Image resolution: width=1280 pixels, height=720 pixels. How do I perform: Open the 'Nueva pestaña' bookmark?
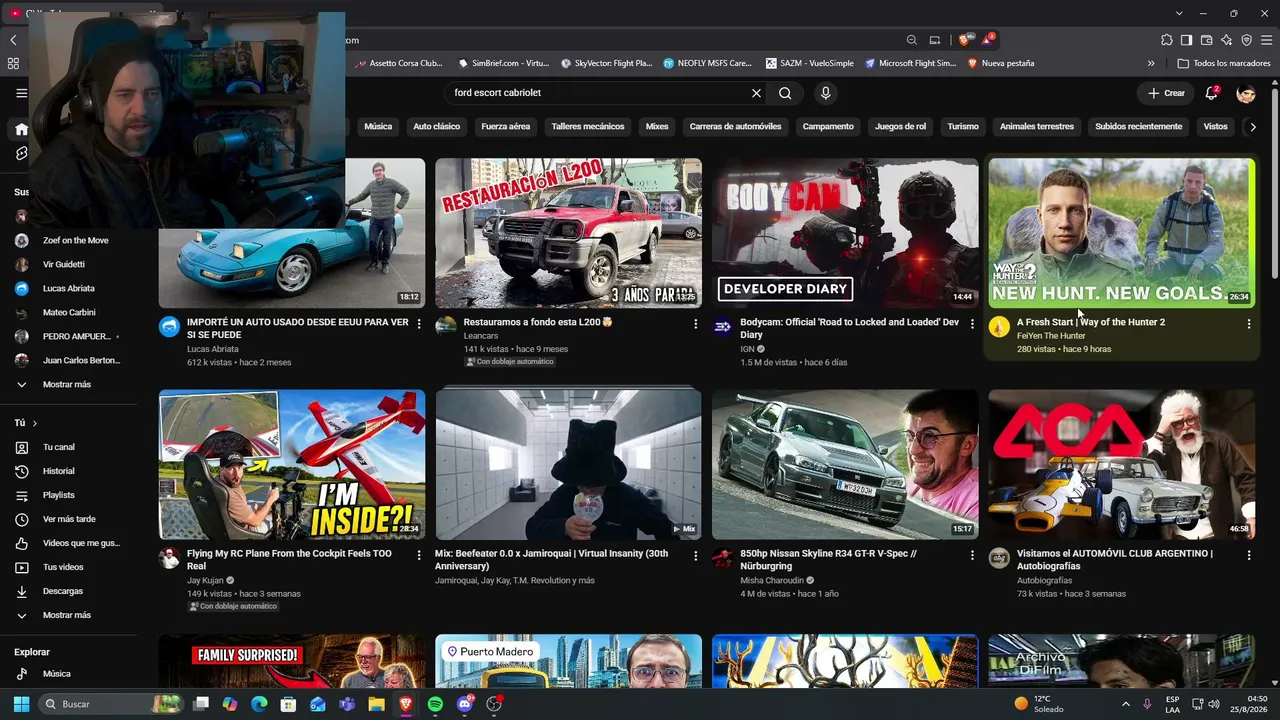(1000, 63)
